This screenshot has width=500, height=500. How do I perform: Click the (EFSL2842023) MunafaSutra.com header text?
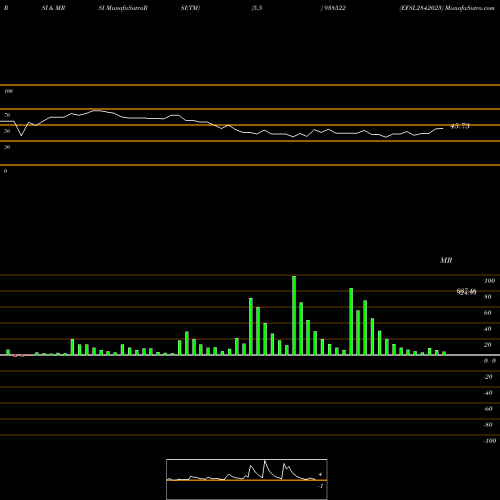[x=447, y=8]
